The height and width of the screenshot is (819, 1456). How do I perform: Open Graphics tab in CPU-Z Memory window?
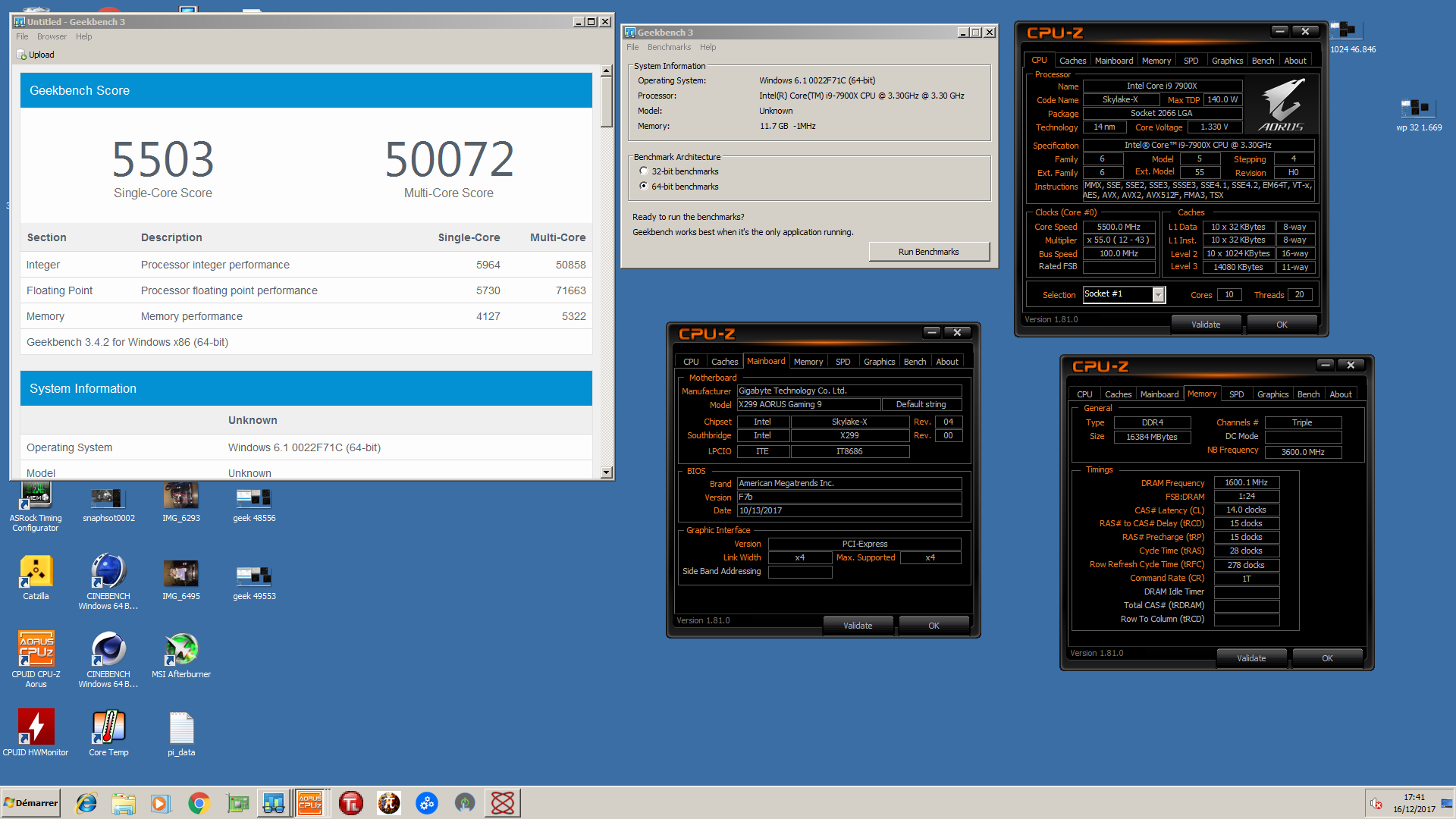[1272, 394]
